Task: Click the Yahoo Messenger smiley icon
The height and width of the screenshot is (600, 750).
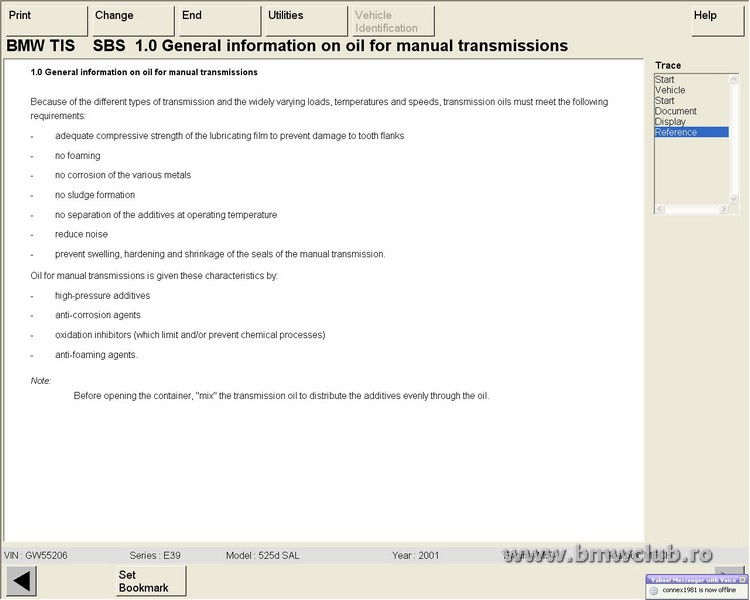Action: pyautogui.click(x=653, y=590)
